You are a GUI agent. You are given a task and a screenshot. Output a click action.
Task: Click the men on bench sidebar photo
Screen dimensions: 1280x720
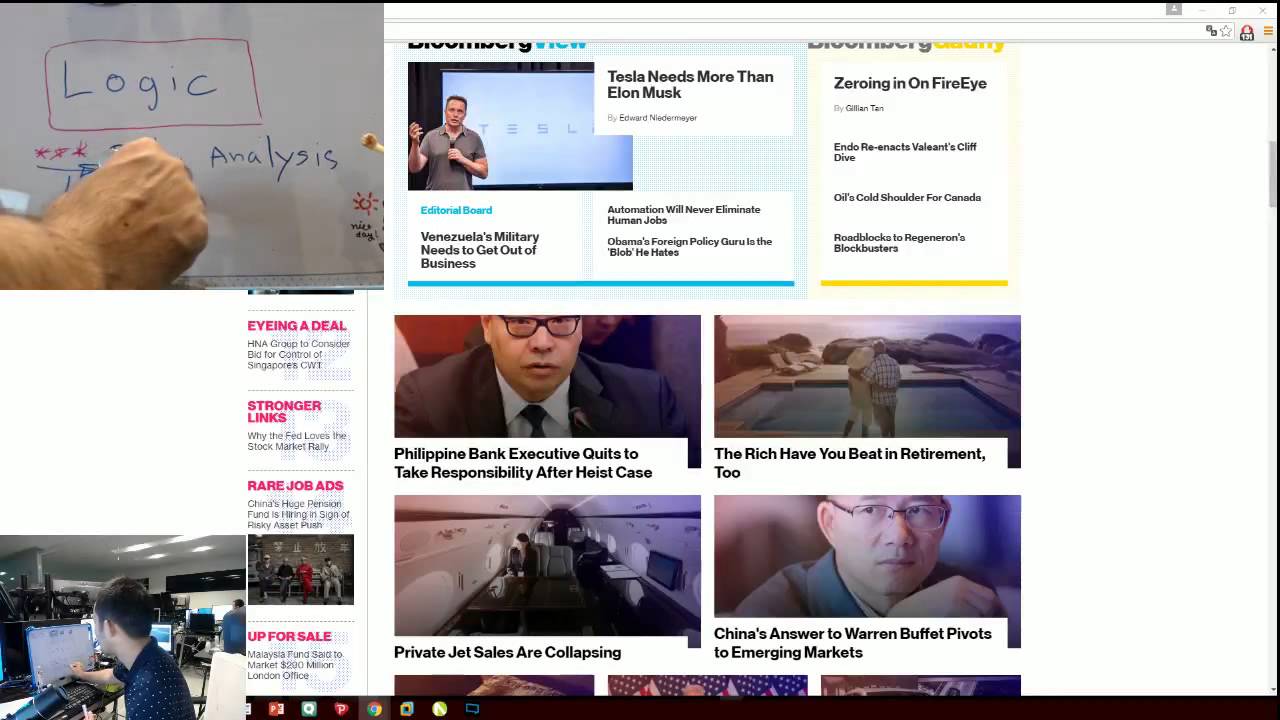pyautogui.click(x=300, y=570)
